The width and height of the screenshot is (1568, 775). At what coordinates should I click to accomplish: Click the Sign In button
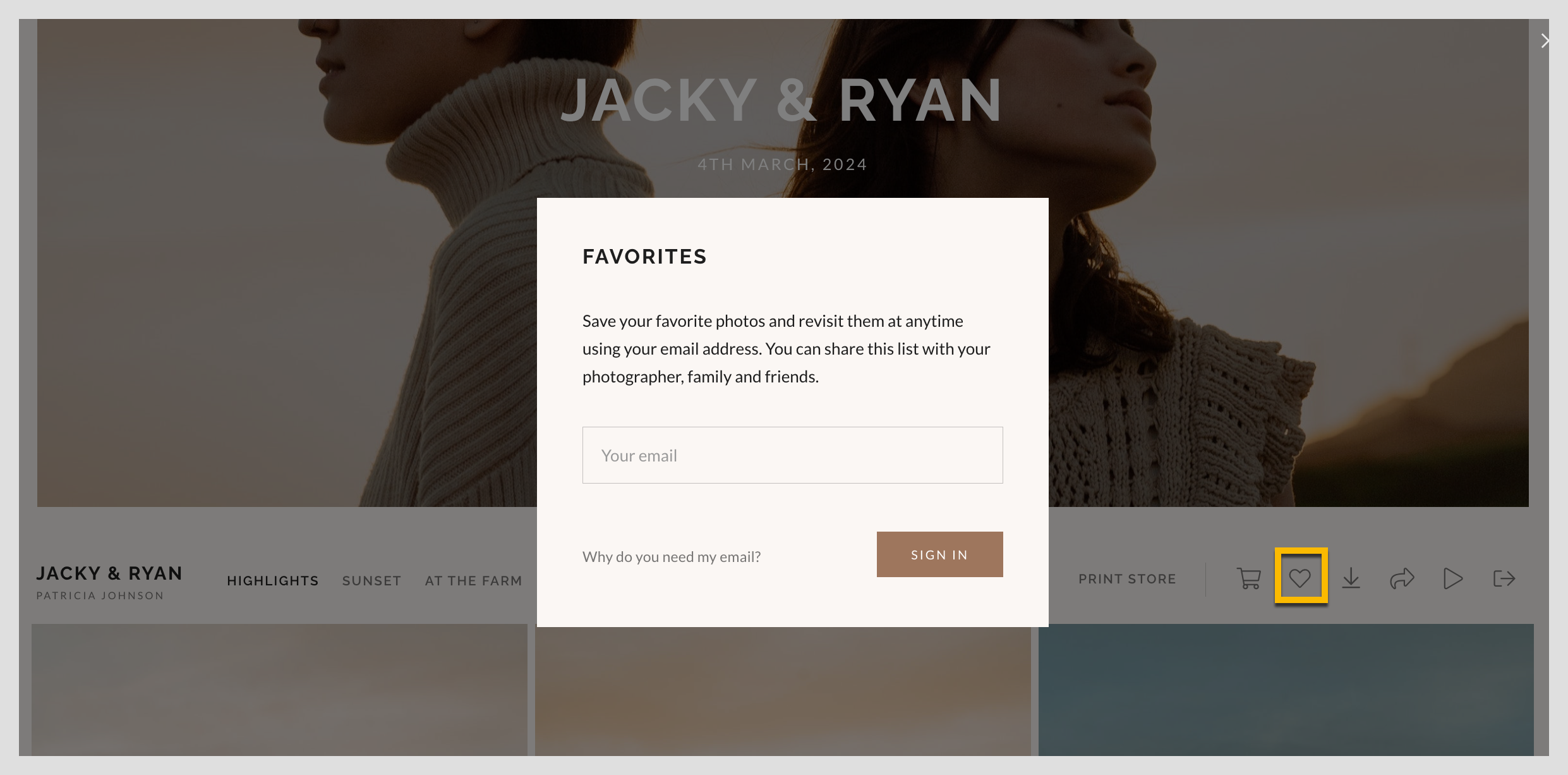tap(939, 554)
